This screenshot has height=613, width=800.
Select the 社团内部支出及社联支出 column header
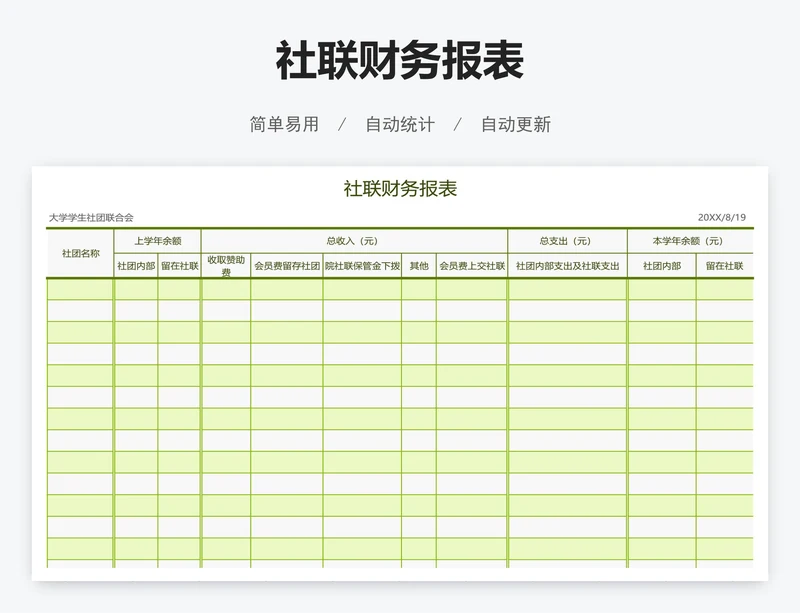pyautogui.click(x=567, y=266)
